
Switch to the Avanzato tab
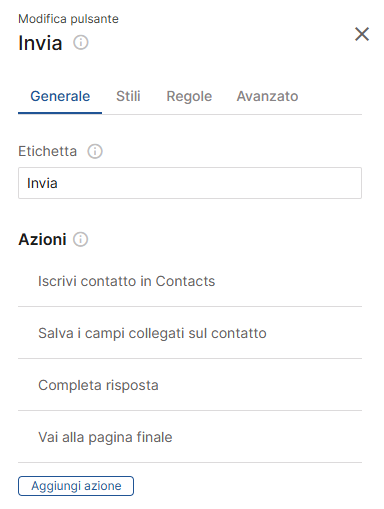pos(267,96)
